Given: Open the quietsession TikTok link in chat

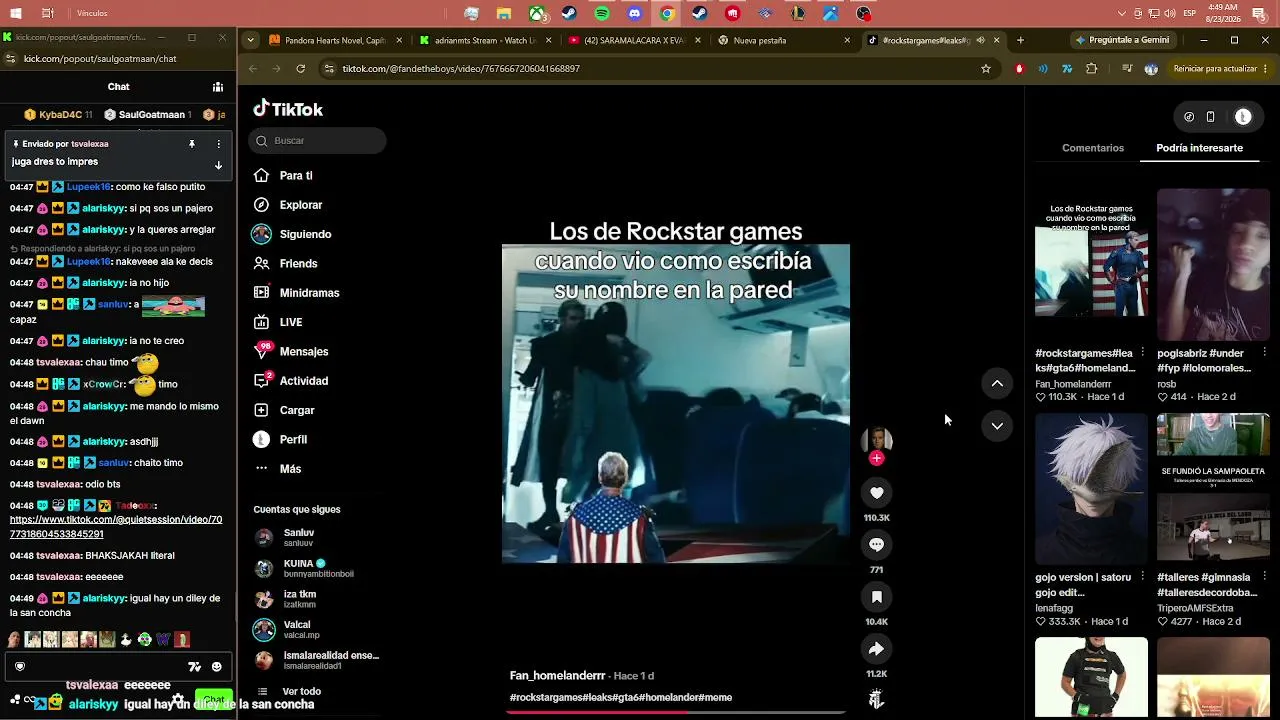Looking at the screenshot, I should point(116,527).
